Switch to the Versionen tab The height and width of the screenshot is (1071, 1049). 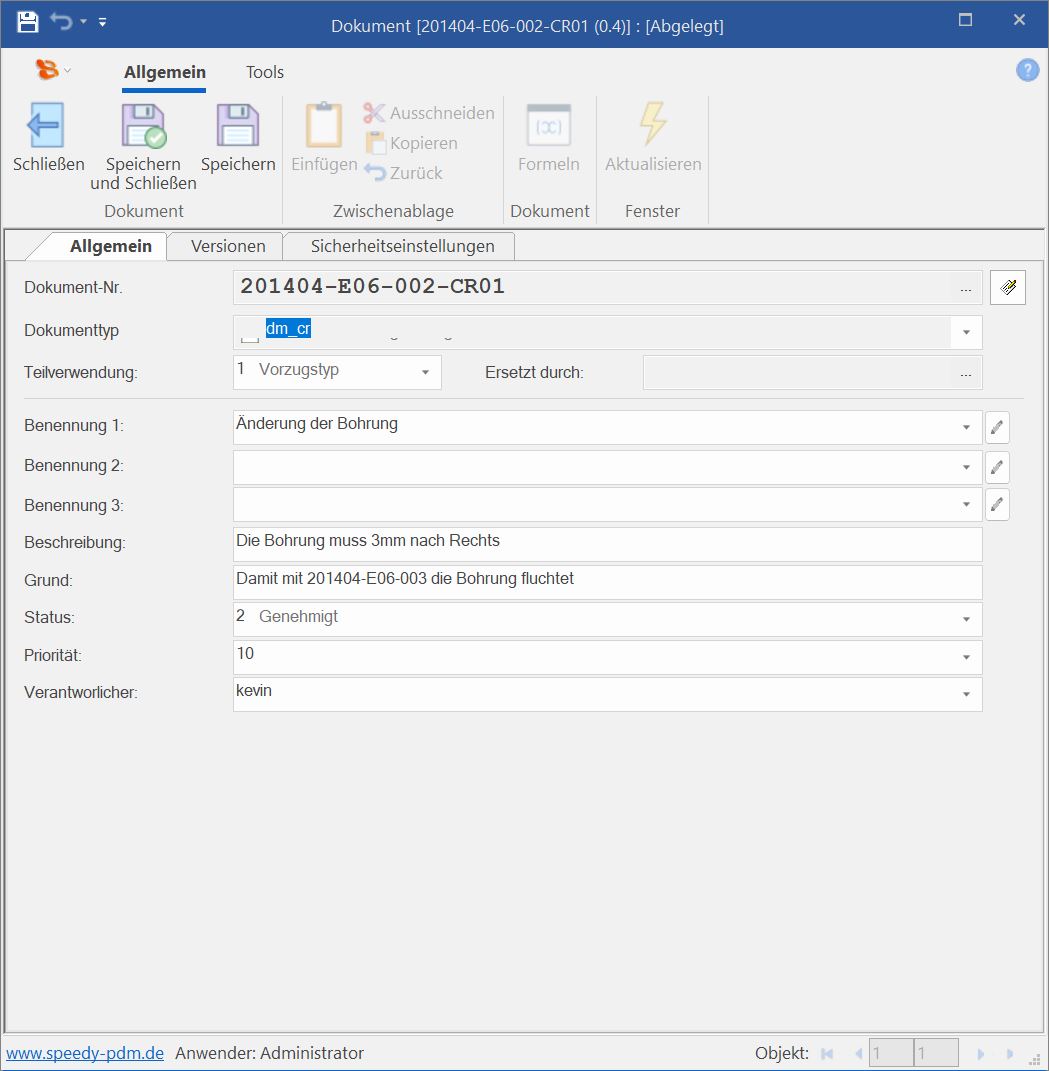point(228,246)
